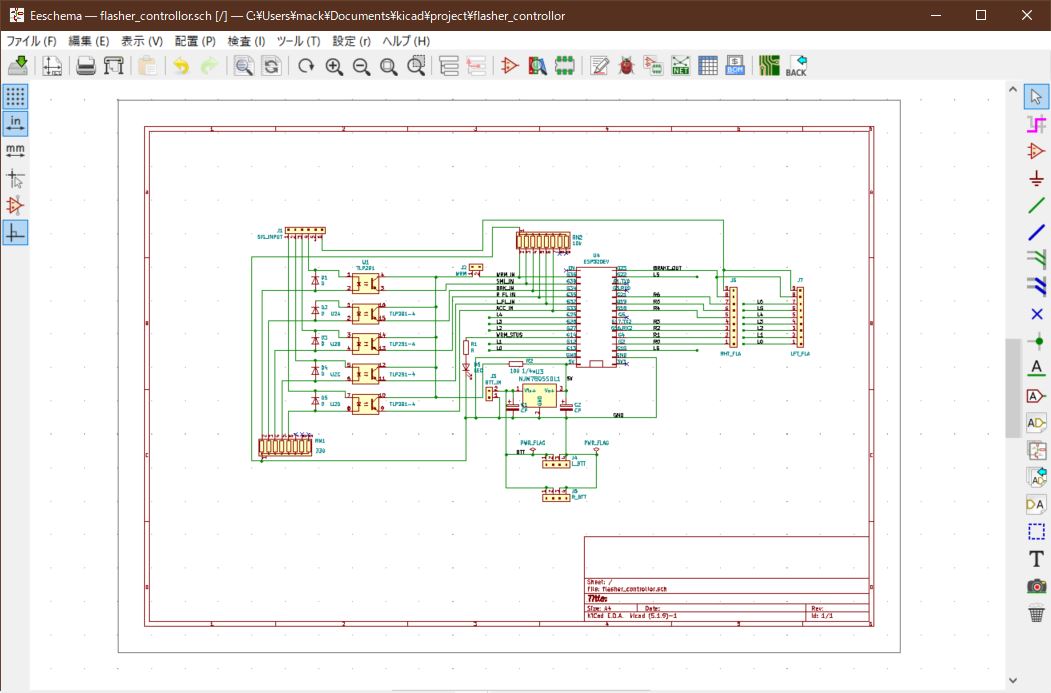Select the highlight net tool

point(1037,124)
